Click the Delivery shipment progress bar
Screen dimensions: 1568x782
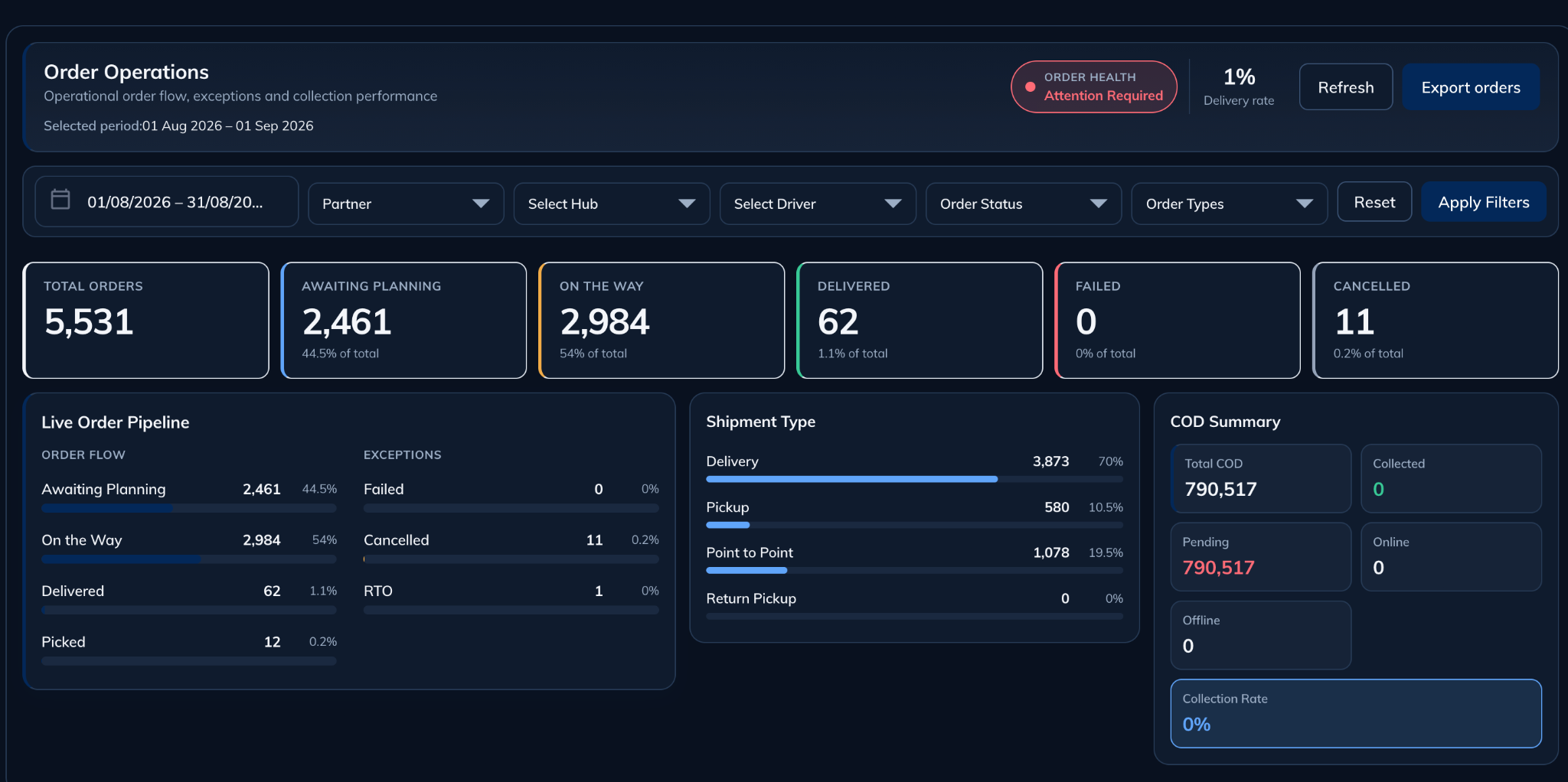point(914,479)
